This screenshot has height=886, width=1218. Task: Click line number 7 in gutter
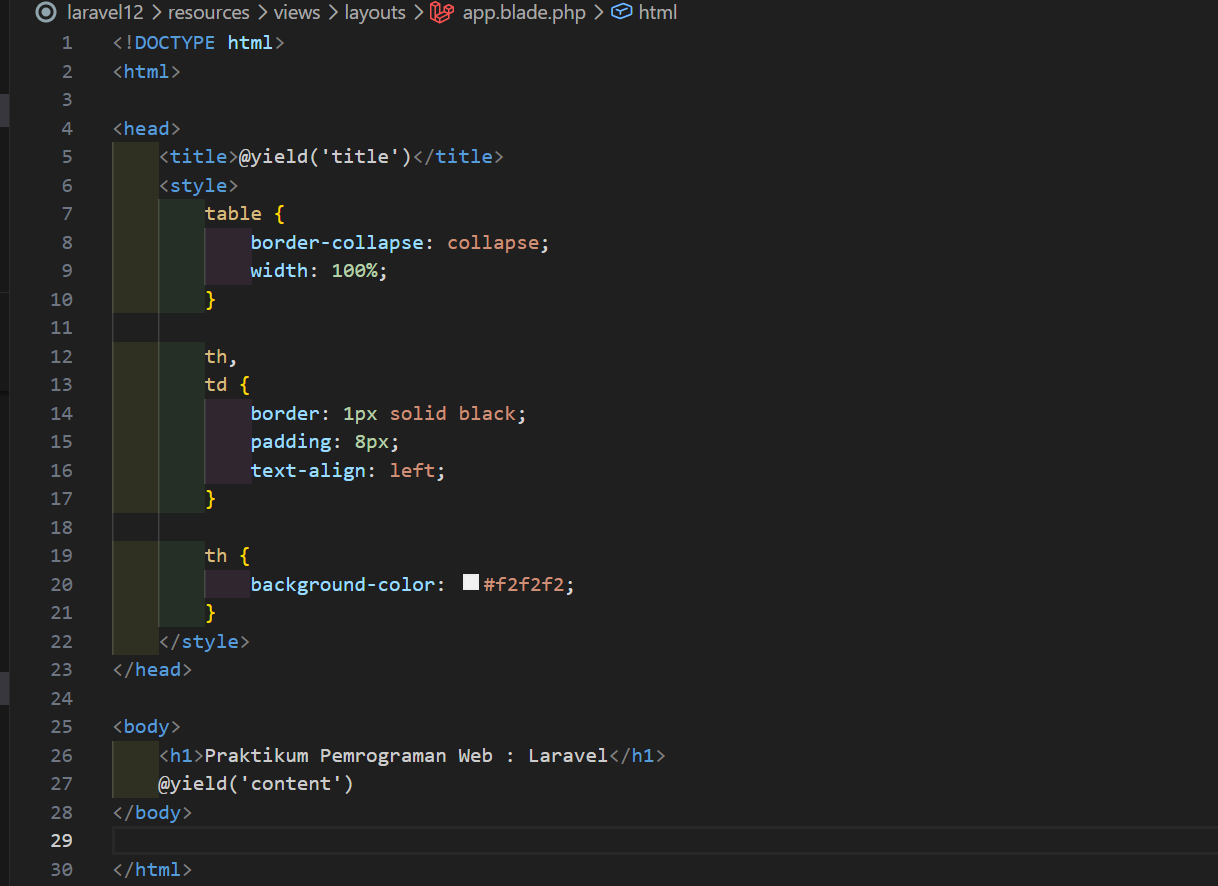coord(66,214)
